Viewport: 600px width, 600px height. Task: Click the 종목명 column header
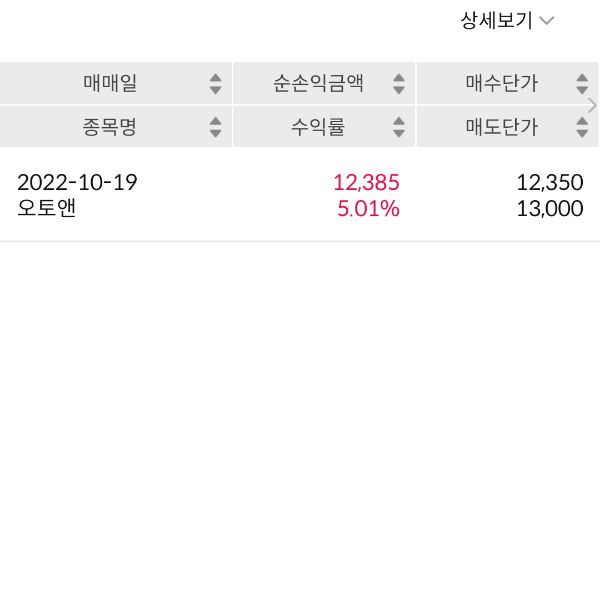point(109,127)
